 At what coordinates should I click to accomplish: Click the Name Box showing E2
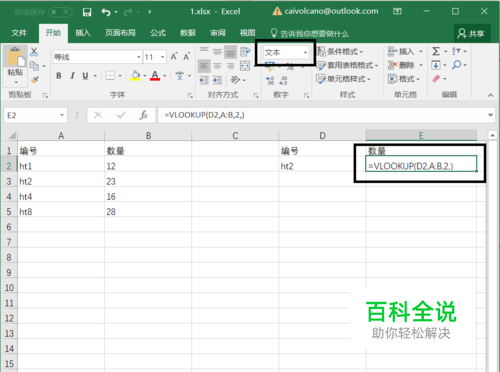coord(35,115)
